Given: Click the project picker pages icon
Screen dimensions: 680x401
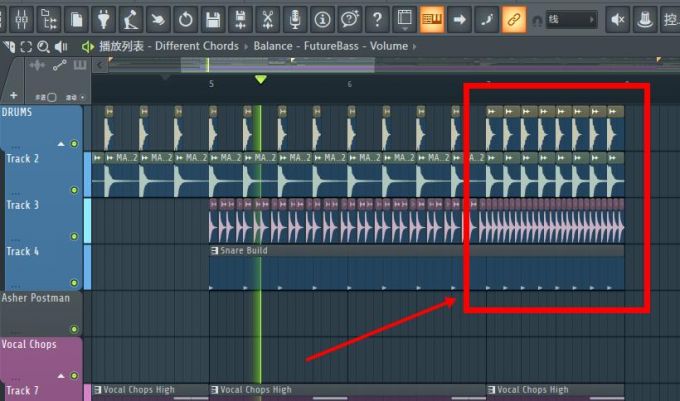Looking at the screenshot, I should pyautogui.click(x=76, y=20).
